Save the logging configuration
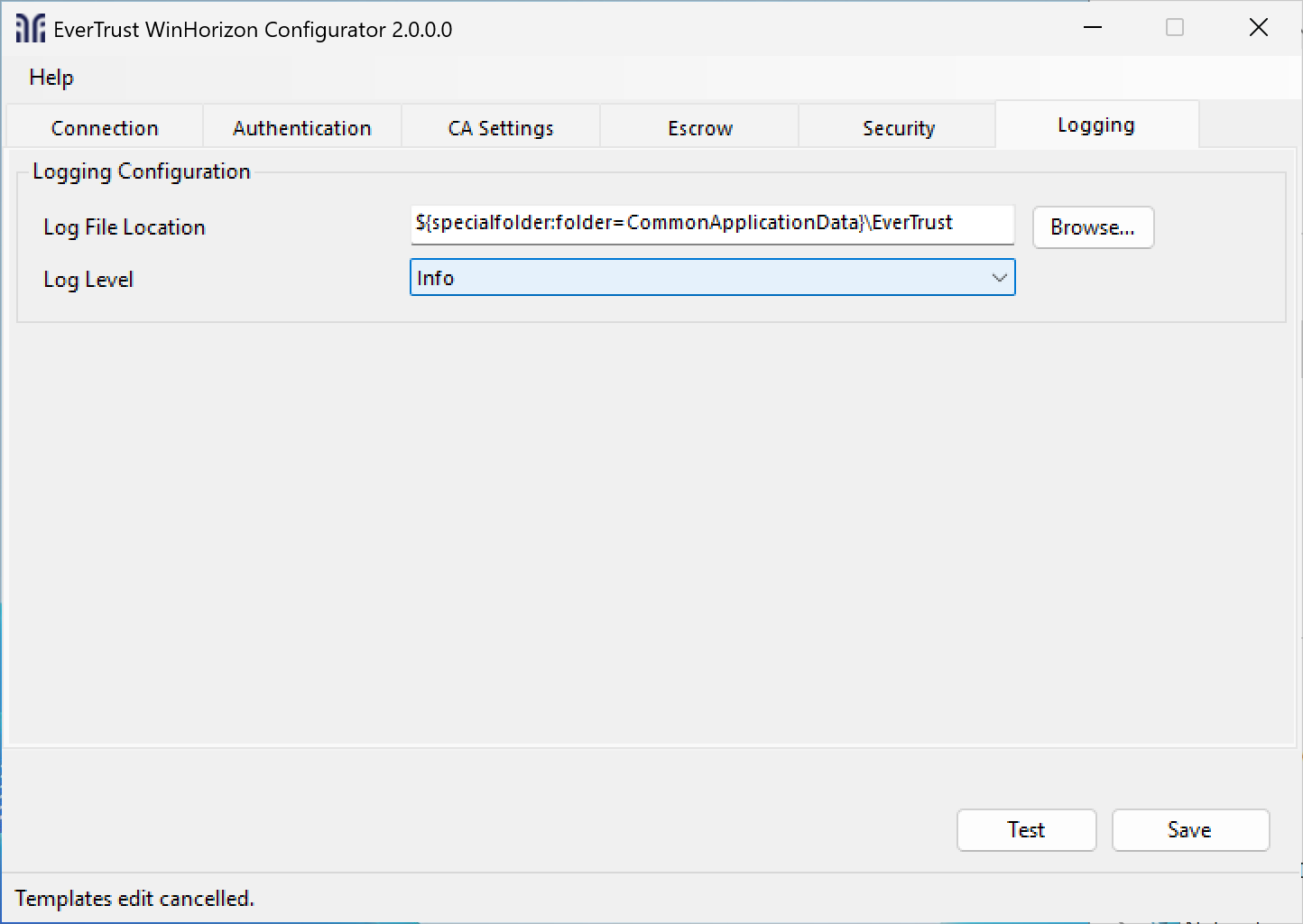1303x924 pixels. click(x=1190, y=830)
